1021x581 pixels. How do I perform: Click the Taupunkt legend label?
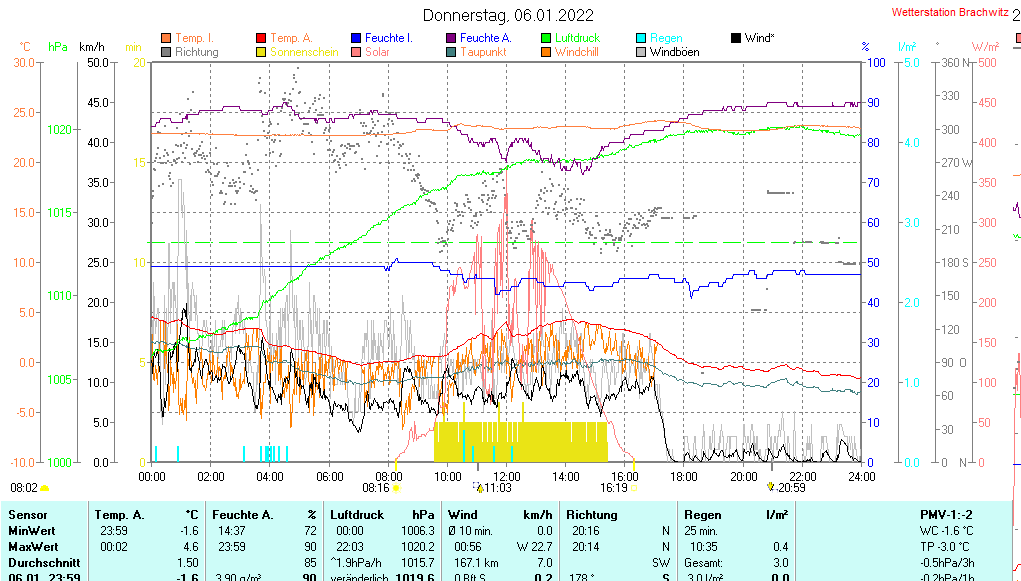(483, 52)
